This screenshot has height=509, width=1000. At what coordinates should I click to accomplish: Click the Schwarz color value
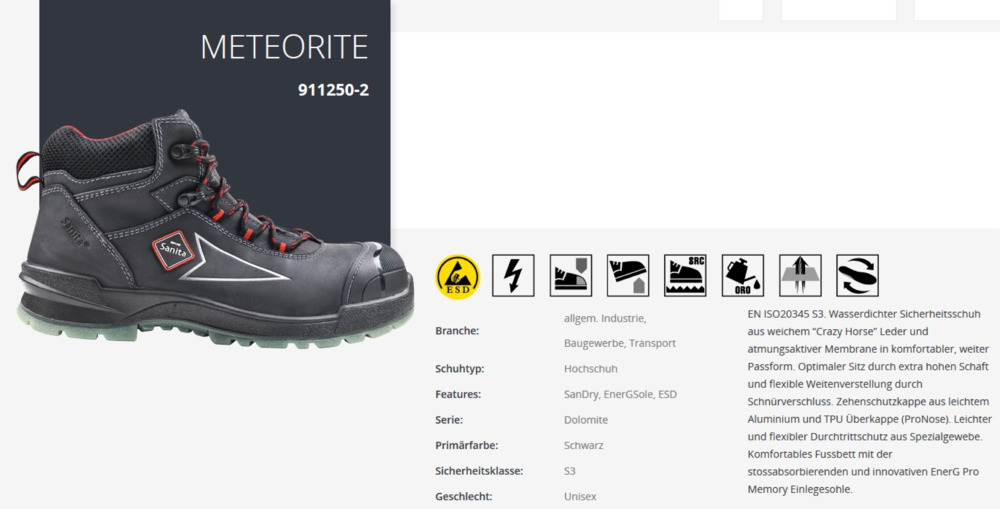[x=584, y=445]
